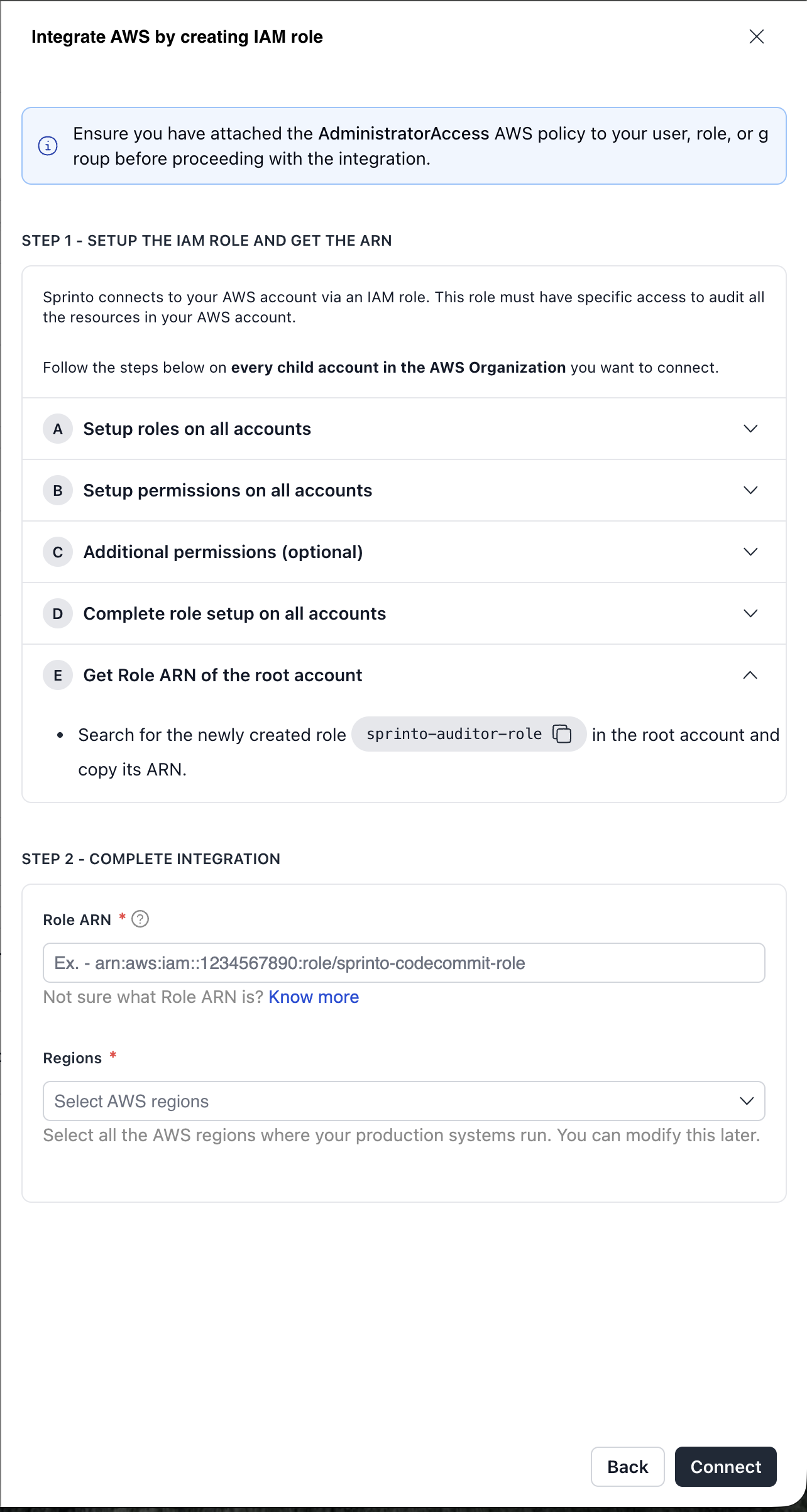Open the Select AWS regions dropdown
Image resolution: width=807 pixels, height=1512 pixels.
pos(403,1101)
